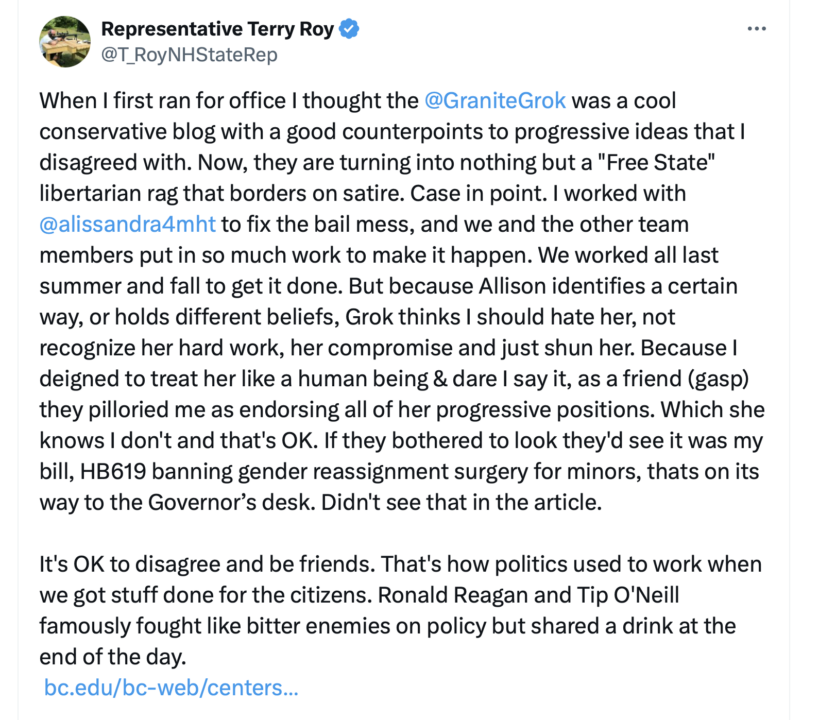Follow the bc.edu link

(x=171, y=688)
